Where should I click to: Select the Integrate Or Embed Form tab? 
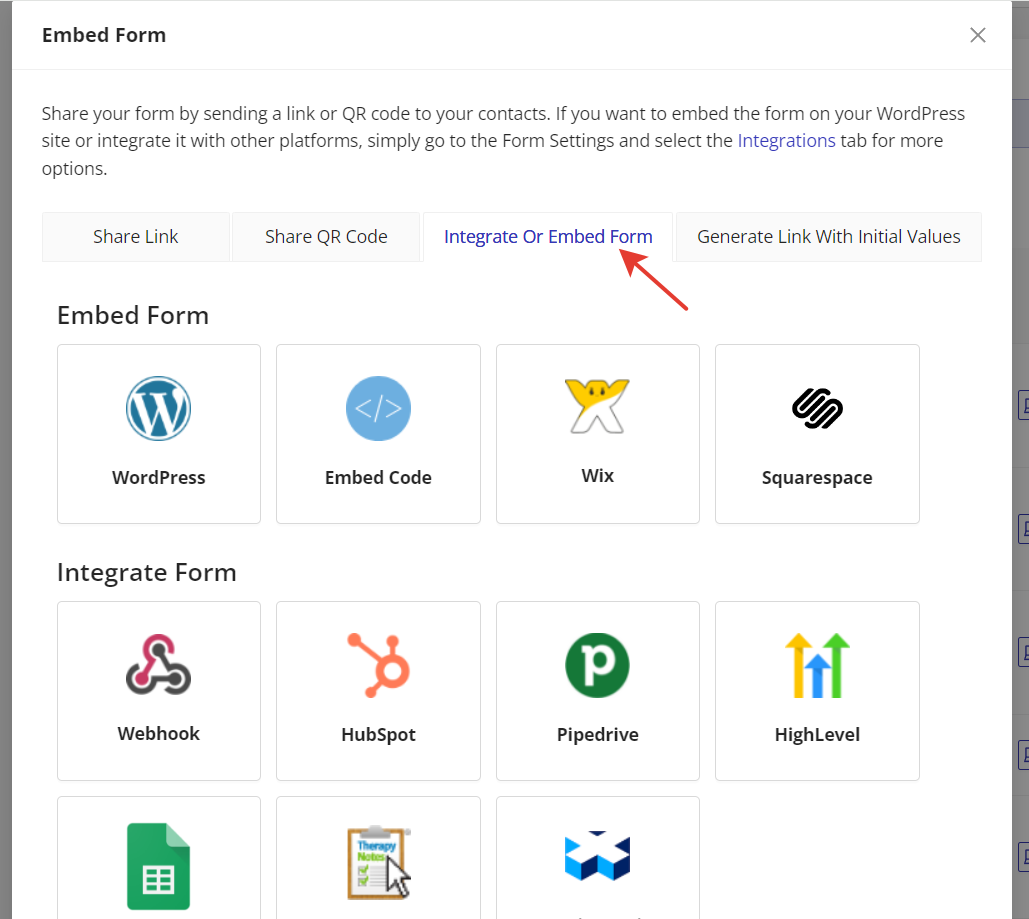548,237
